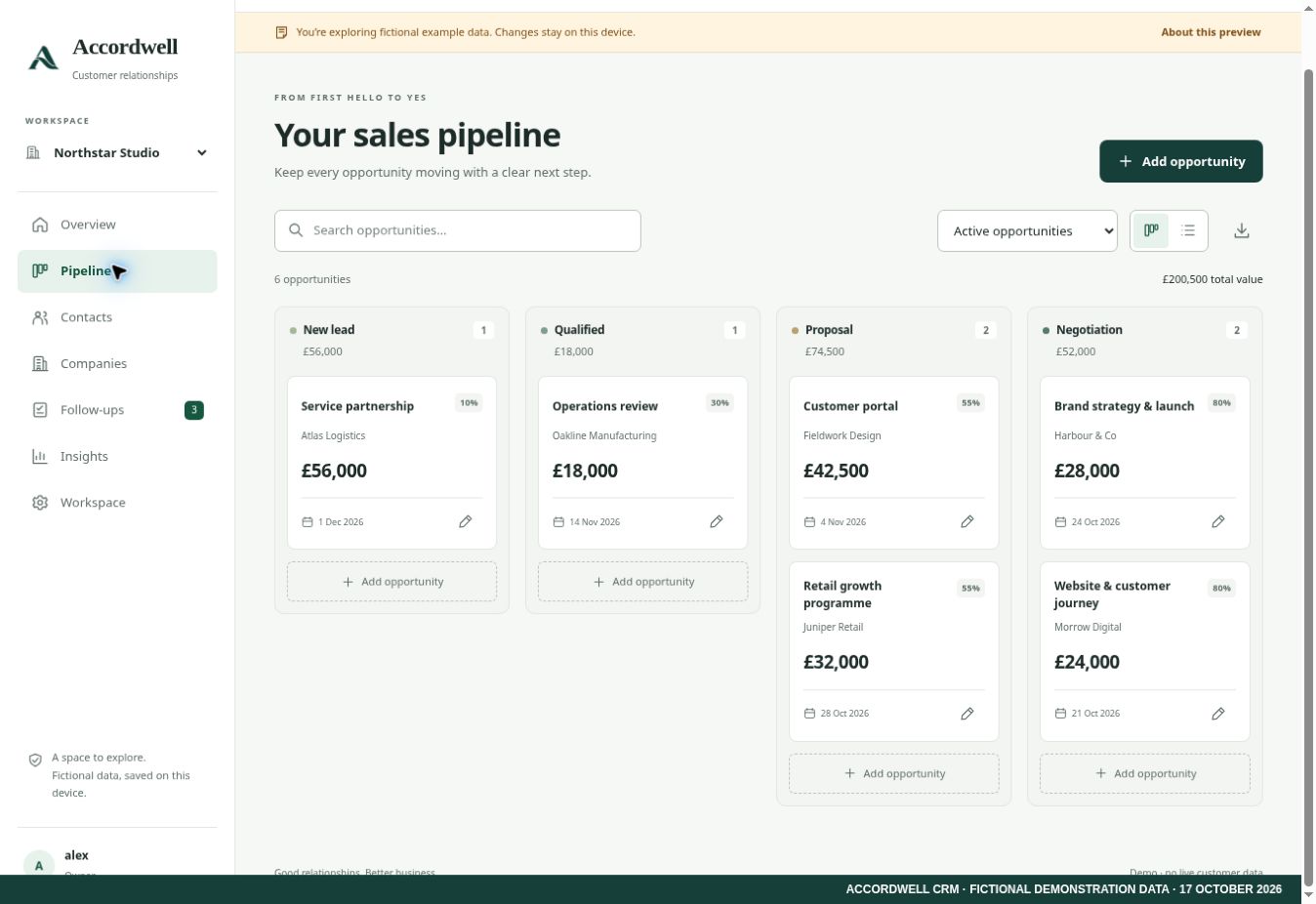Click the Morrow Digital company name

1088,628
